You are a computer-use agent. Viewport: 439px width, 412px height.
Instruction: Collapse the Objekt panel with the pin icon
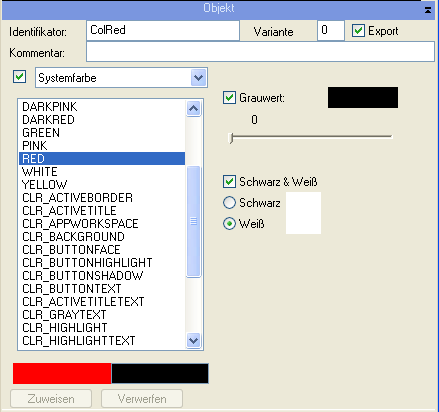coord(428,10)
